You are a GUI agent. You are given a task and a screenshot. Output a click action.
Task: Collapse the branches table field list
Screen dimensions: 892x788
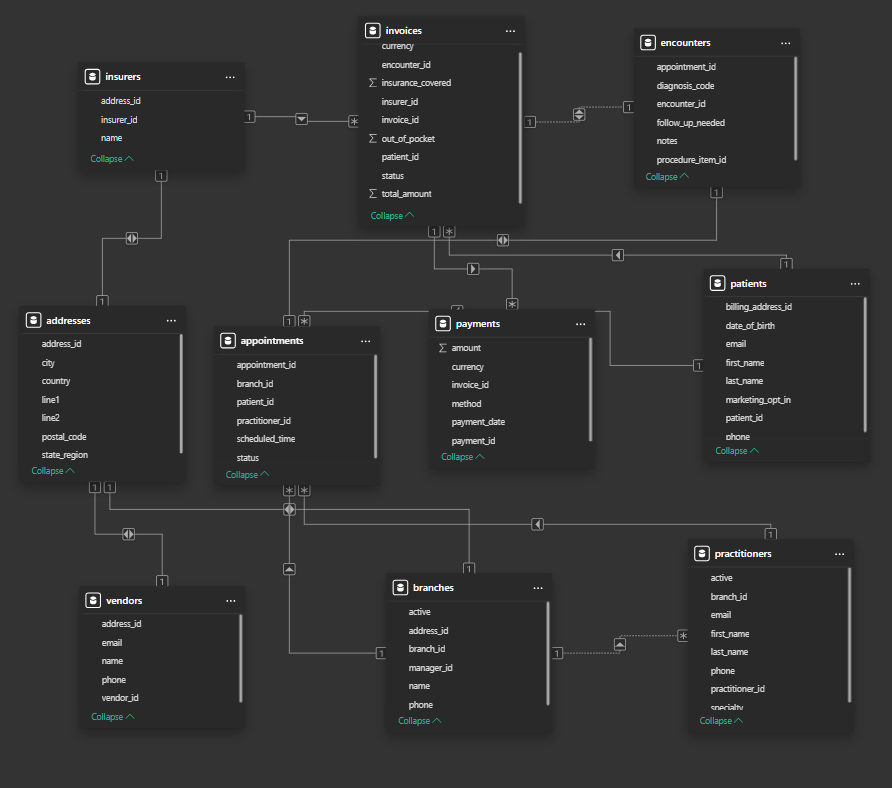(x=420, y=721)
